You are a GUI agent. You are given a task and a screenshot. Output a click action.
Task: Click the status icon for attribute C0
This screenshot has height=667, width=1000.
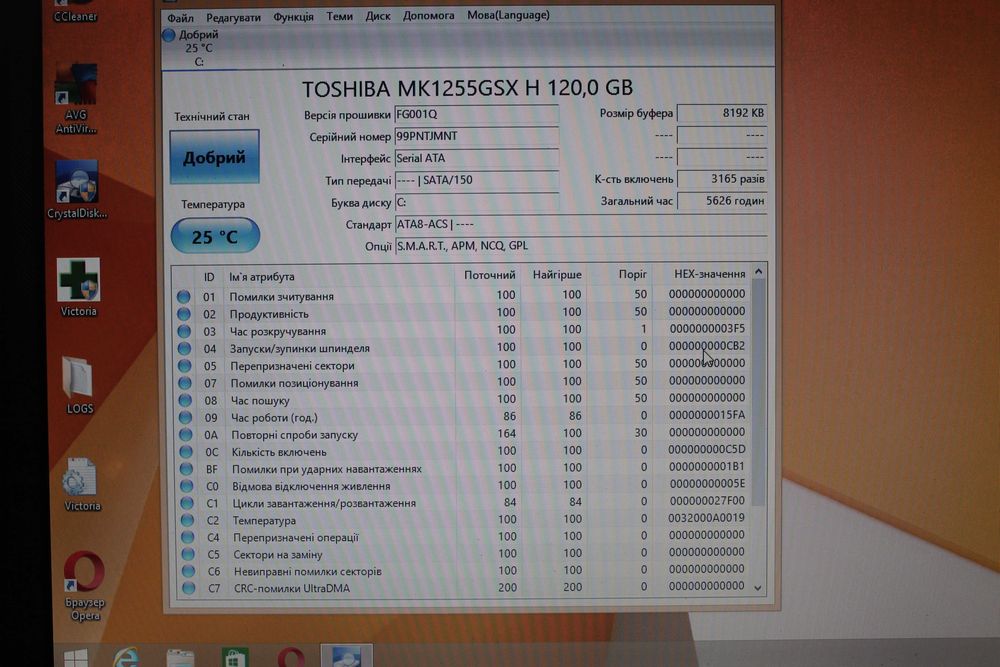point(187,486)
